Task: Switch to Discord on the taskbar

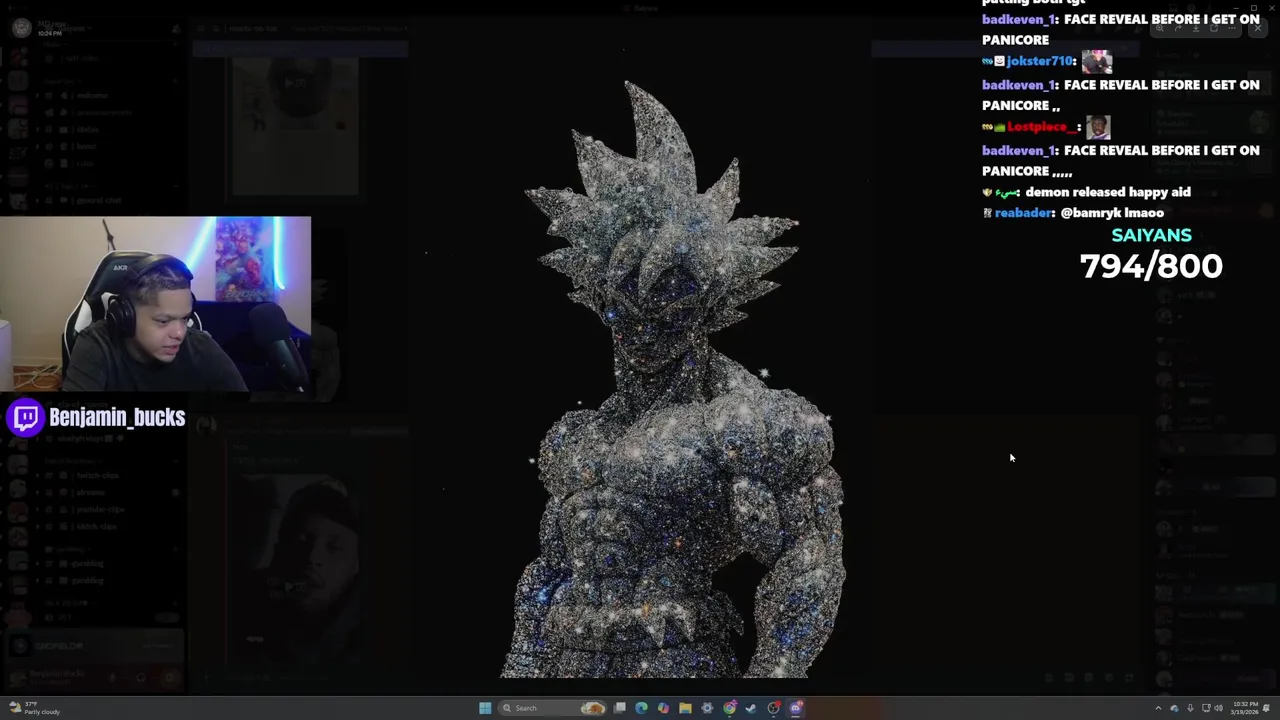Action: [x=796, y=708]
